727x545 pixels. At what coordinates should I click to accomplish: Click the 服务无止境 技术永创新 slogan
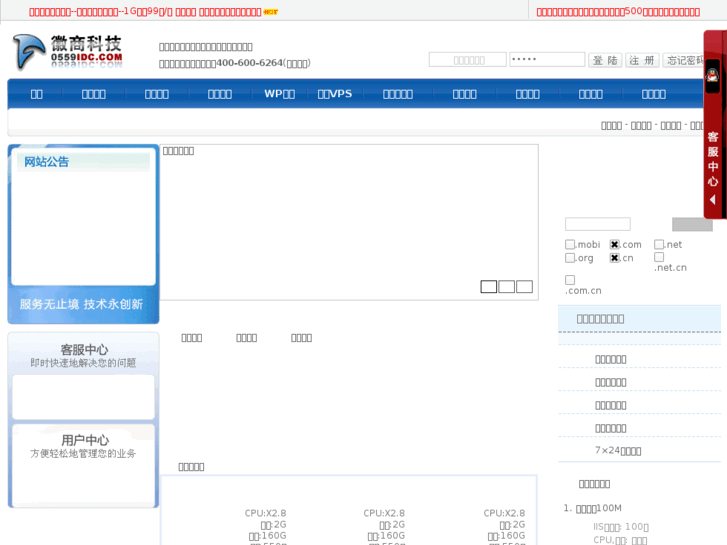pos(81,304)
